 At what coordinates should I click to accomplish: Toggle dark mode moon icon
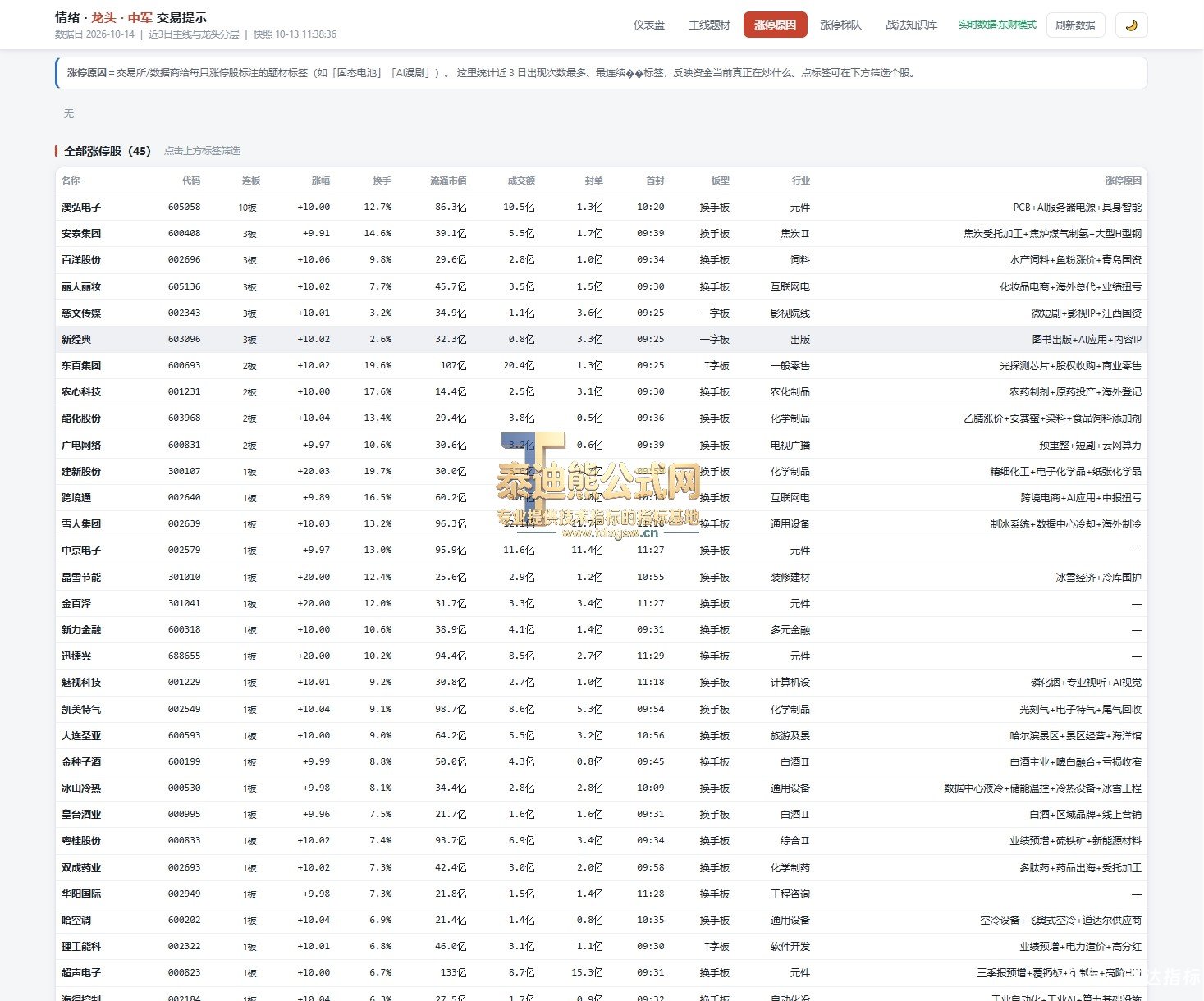tap(1131, 25)
